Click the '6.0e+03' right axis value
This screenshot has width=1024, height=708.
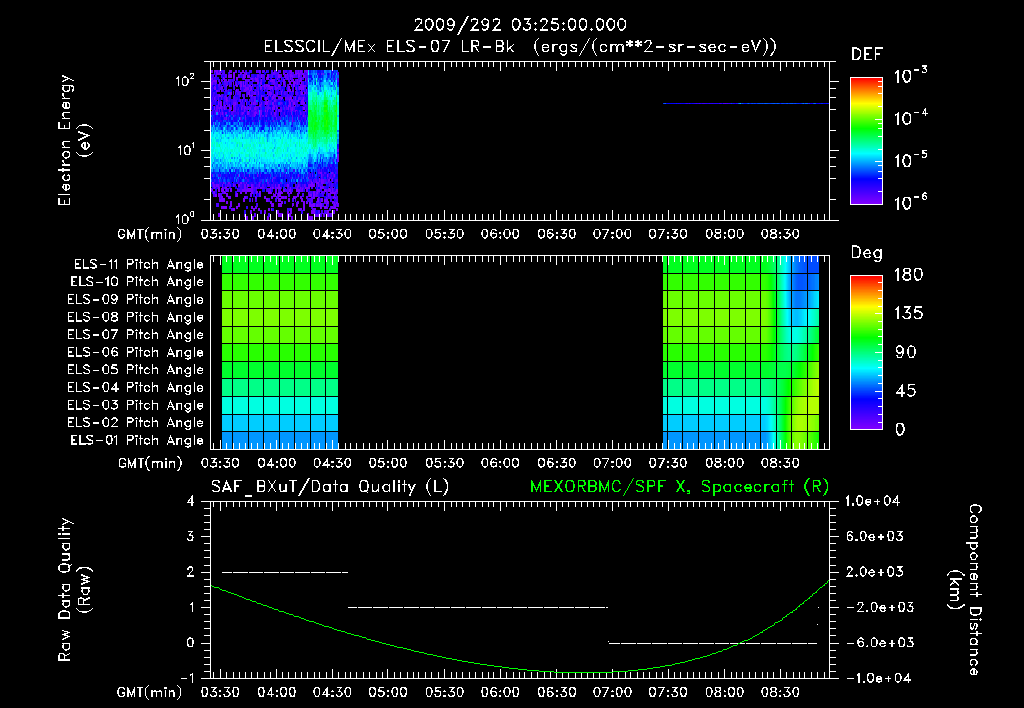point(876,537)
